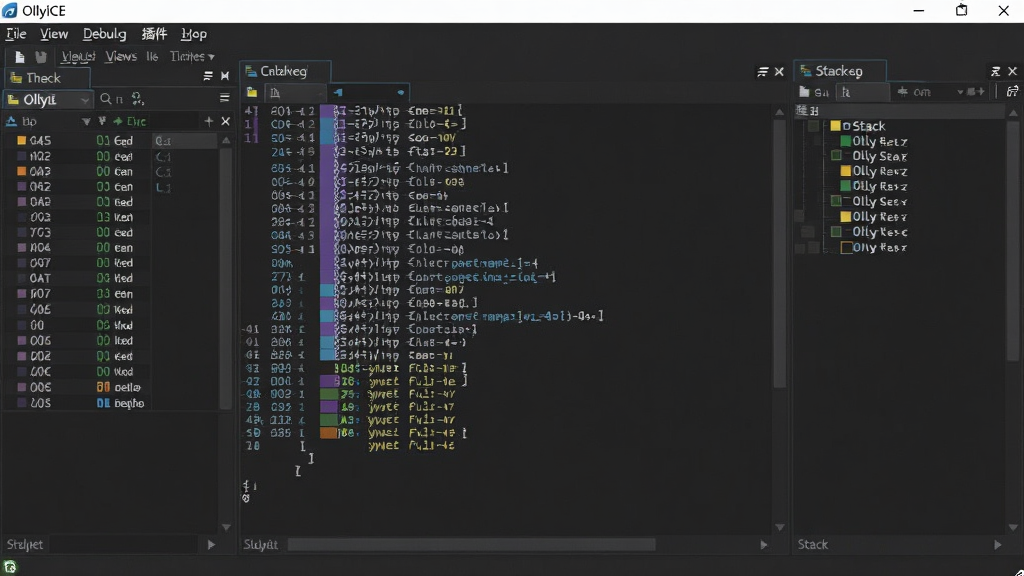Click the new file icon in the main toolbar
This screenshot has height=576, width=1024.
coord(20,57)
